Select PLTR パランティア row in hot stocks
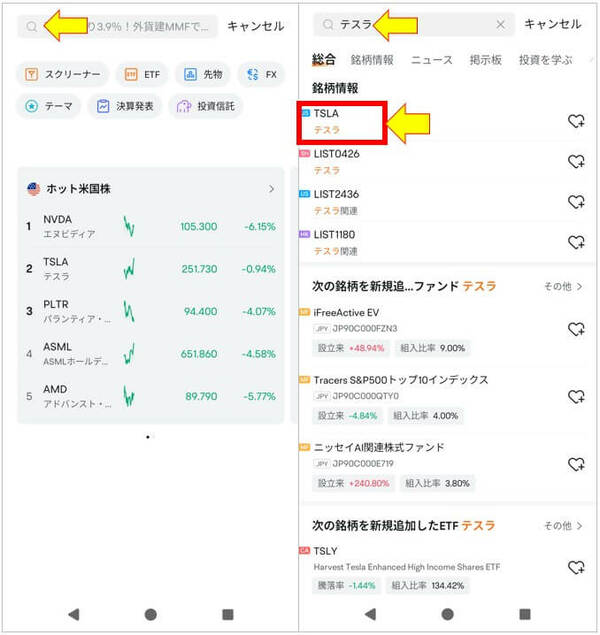Image resolution: width=600 pixels, height=635 pixels. [151, 311]
